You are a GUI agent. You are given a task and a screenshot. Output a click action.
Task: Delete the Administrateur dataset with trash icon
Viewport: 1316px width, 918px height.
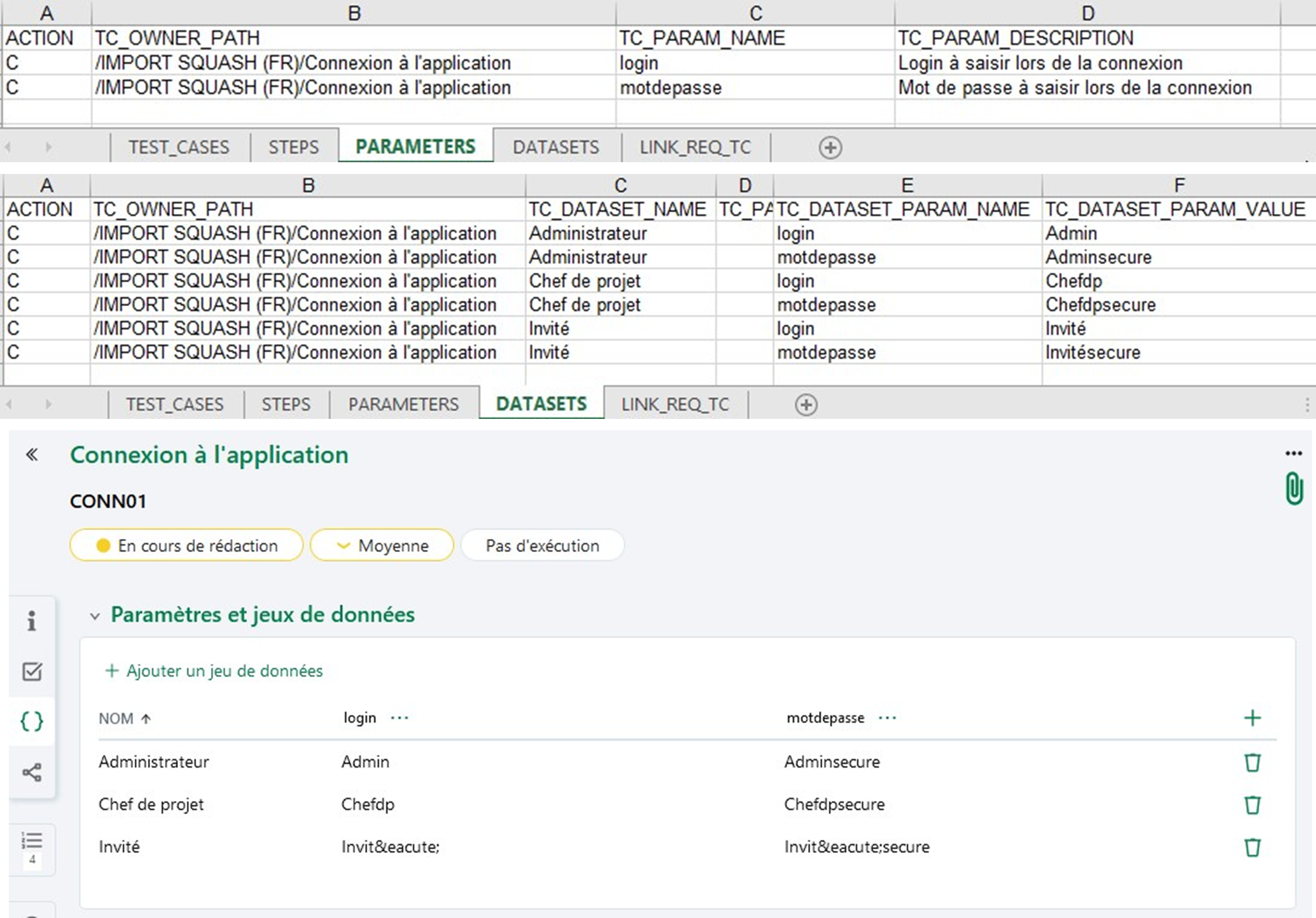pyautogui.click(x=1253, y=762)
